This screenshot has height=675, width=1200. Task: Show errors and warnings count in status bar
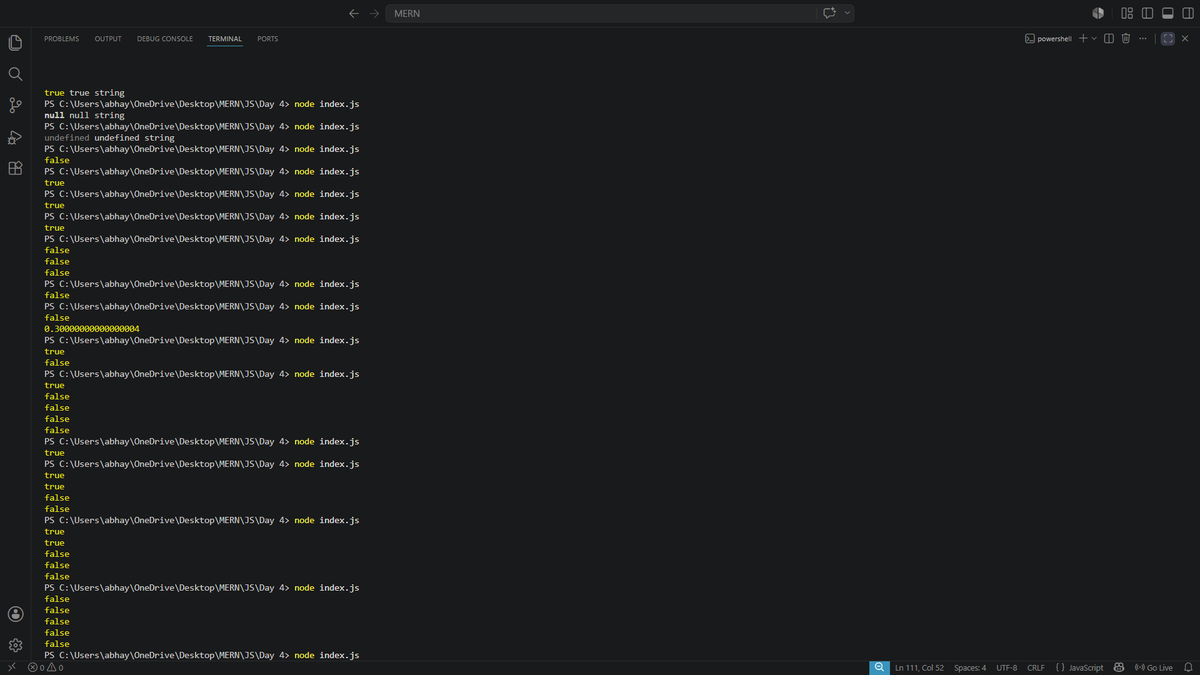[x=45, y=667]
